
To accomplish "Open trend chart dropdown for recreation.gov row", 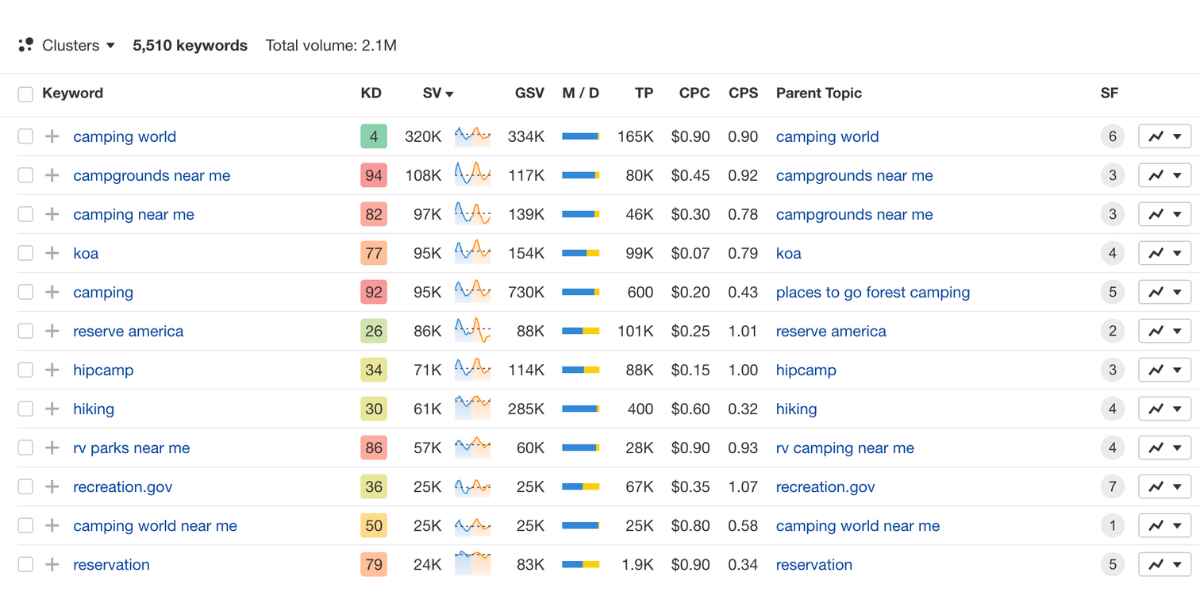I will [x=1165, y=488].
